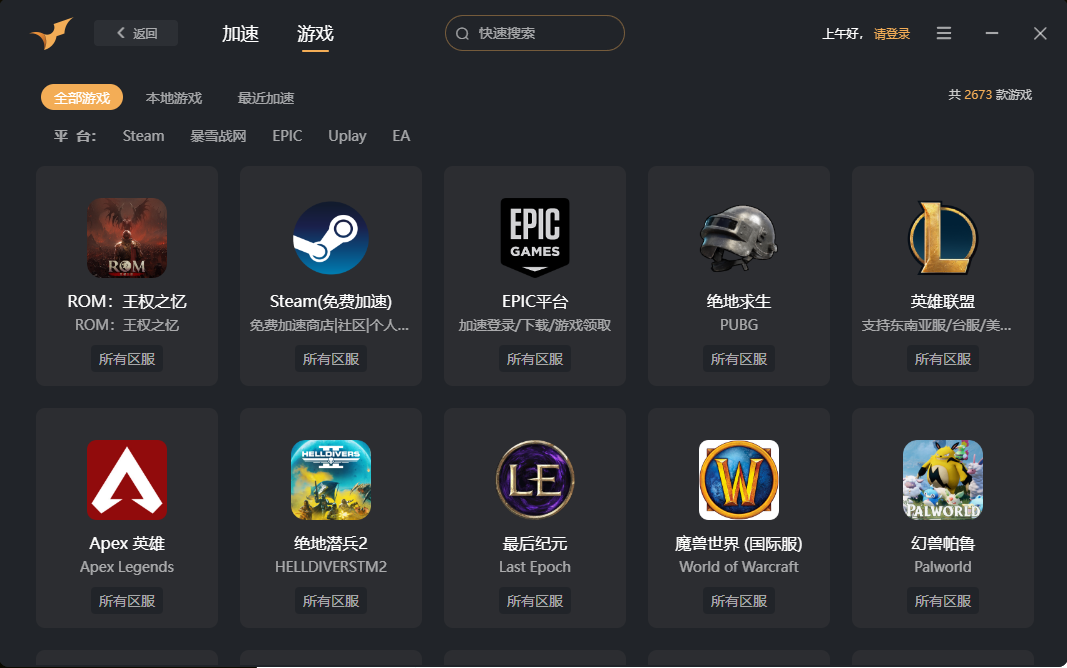Choose 所有区服 region for 英雄联盟
Screen dimensions: 1067x668
[x=942, y=359]
